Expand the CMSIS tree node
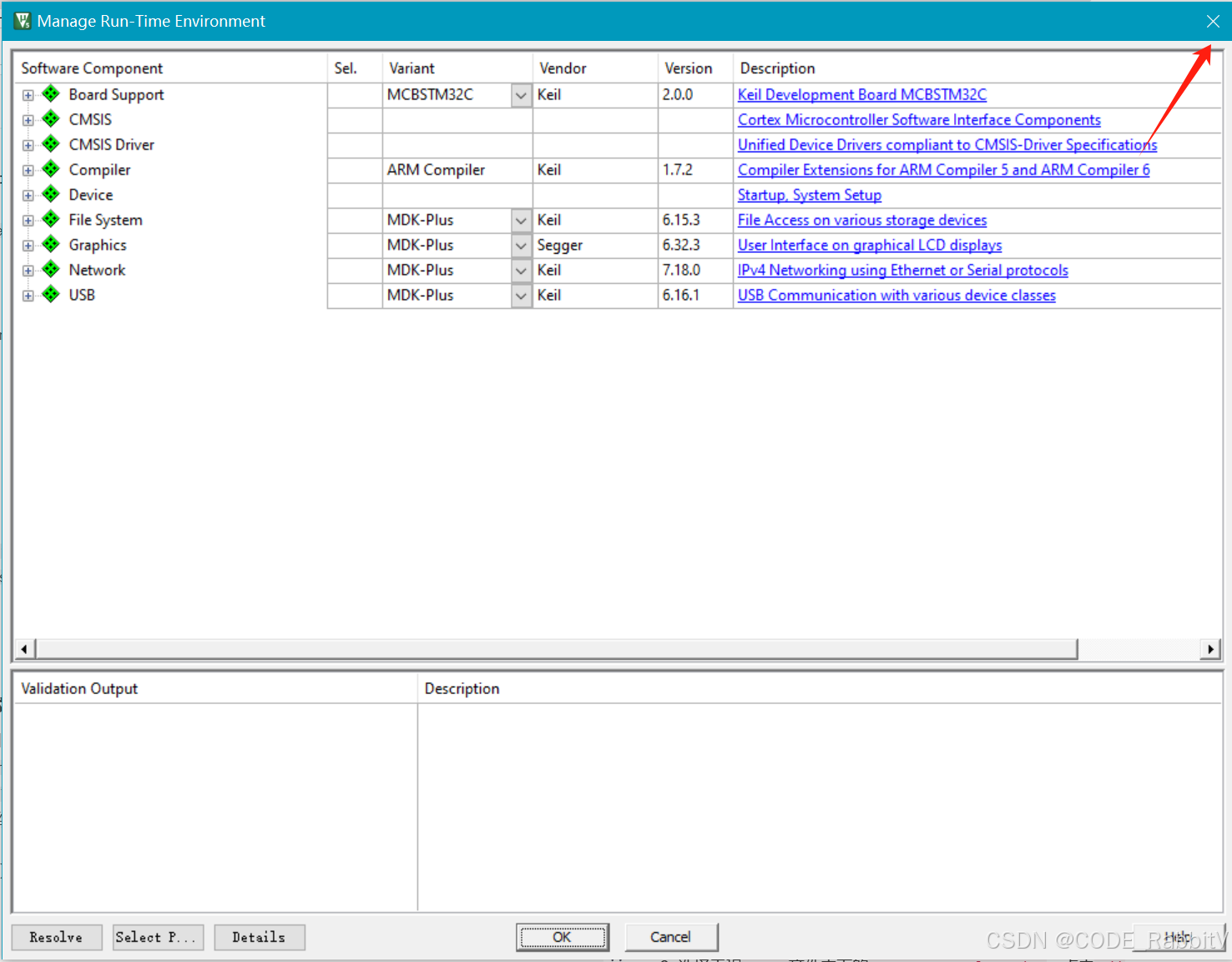The width and height of the screenshot is (1232, 962). coord(28,120)
